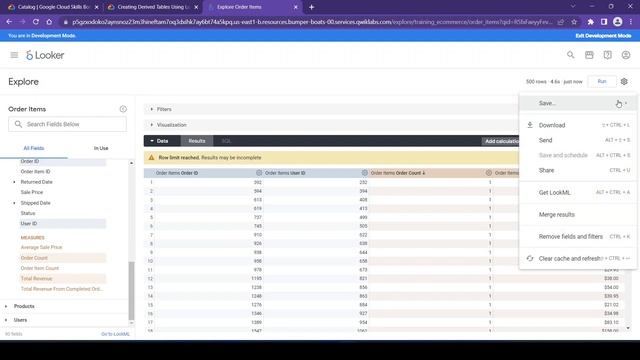Switch to the In Use tab

tap(101, 148)
